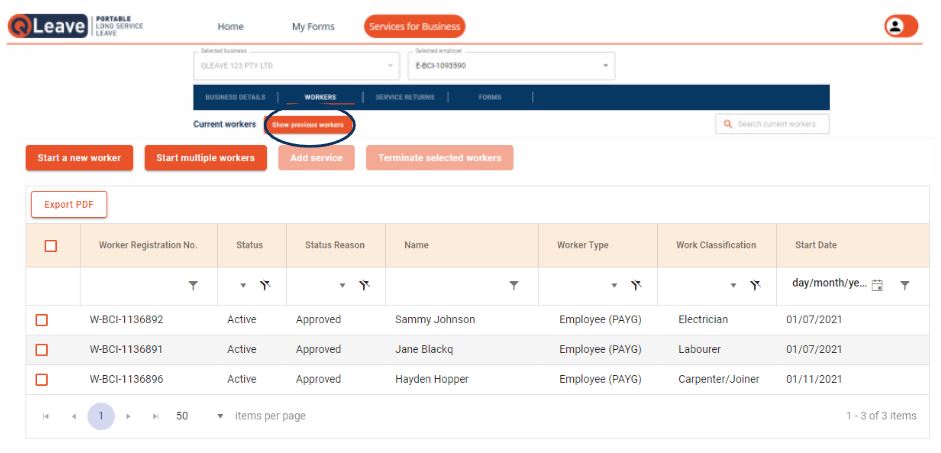Switch to Business Details tab

[x=235, y=97]
